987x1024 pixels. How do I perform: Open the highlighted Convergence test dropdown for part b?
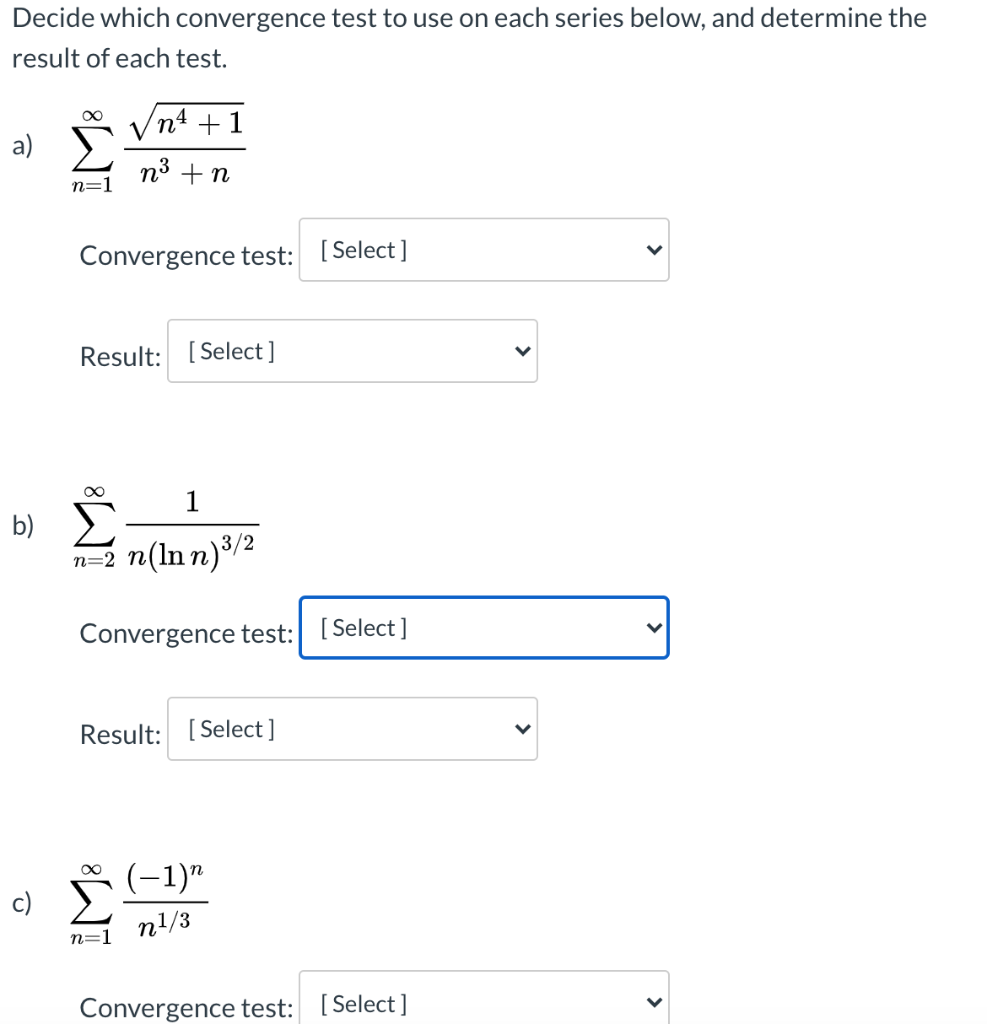pyautogui.click(x=484, y=628)
